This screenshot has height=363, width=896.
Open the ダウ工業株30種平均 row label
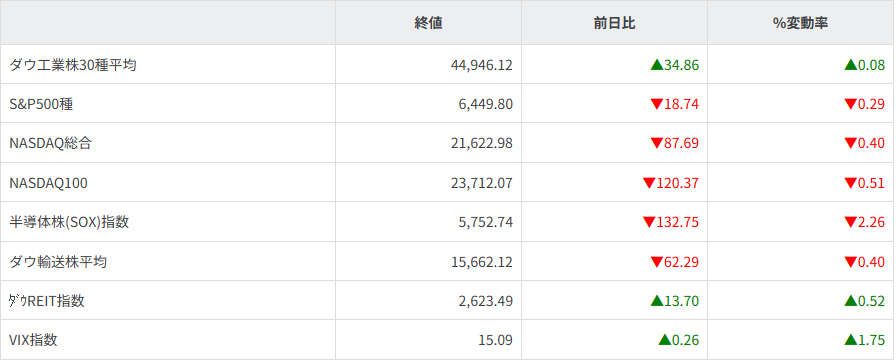click(x=73, y=65)
